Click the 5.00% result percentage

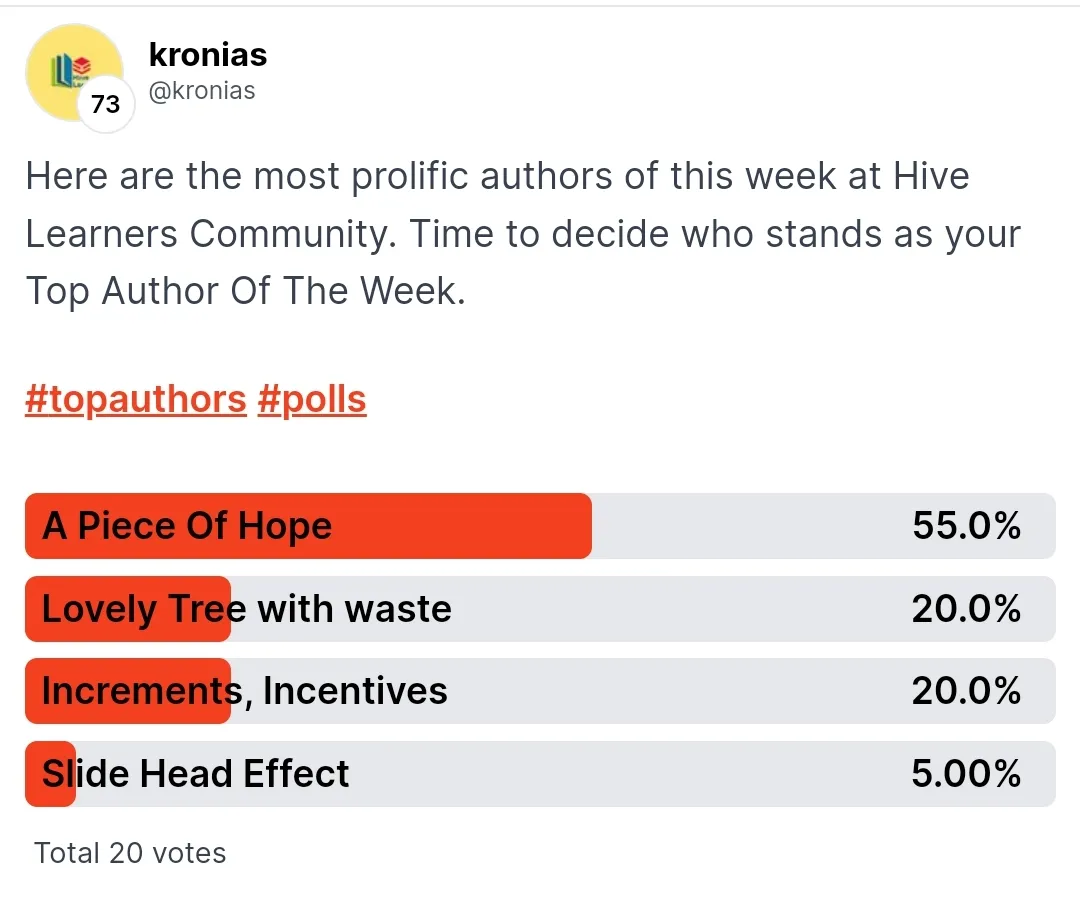[966, 774]
